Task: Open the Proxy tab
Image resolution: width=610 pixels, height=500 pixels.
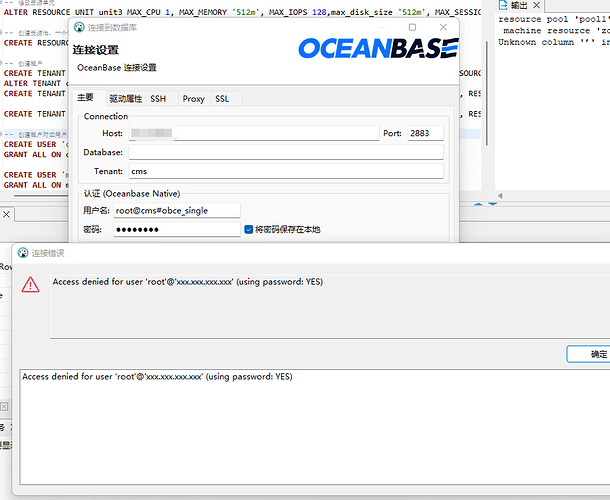Action: pos(193,99)
